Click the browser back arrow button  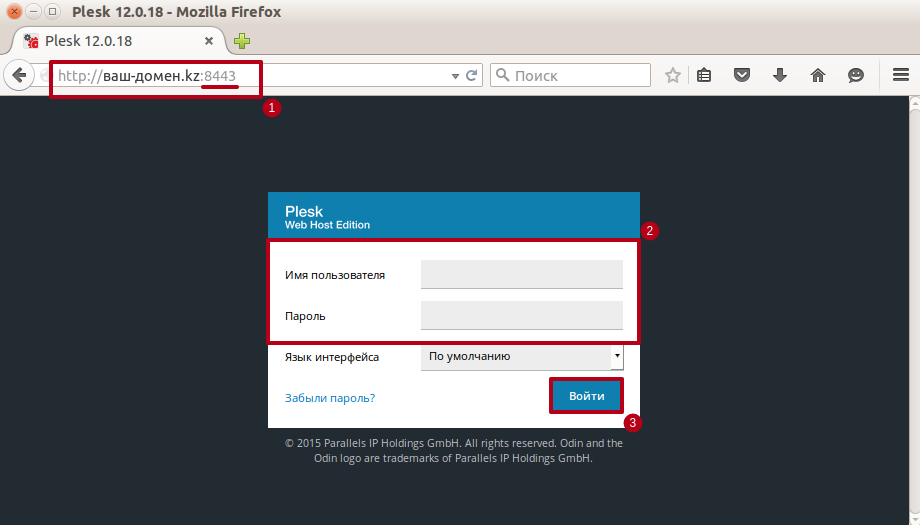tap(19, 75)
